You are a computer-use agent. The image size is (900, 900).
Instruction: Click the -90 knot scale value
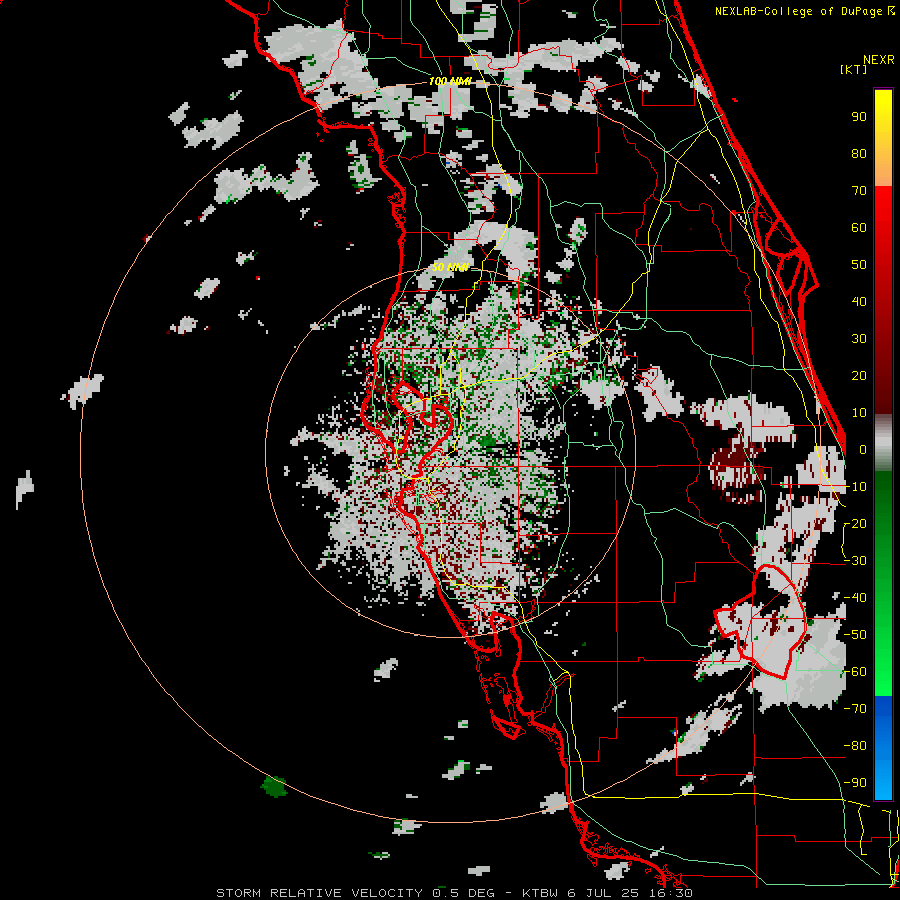click(855, 783)
